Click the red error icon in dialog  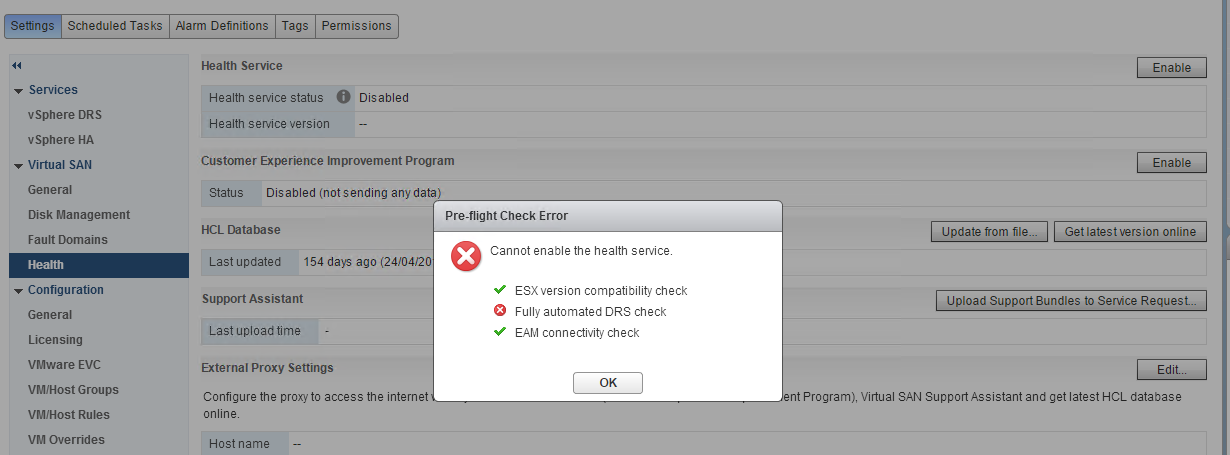click(466, 256)
